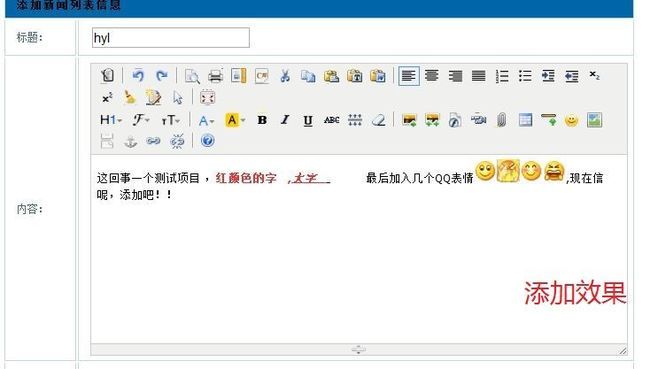Click the Print icon
This screenshot has height=369, width=650.
215,75
